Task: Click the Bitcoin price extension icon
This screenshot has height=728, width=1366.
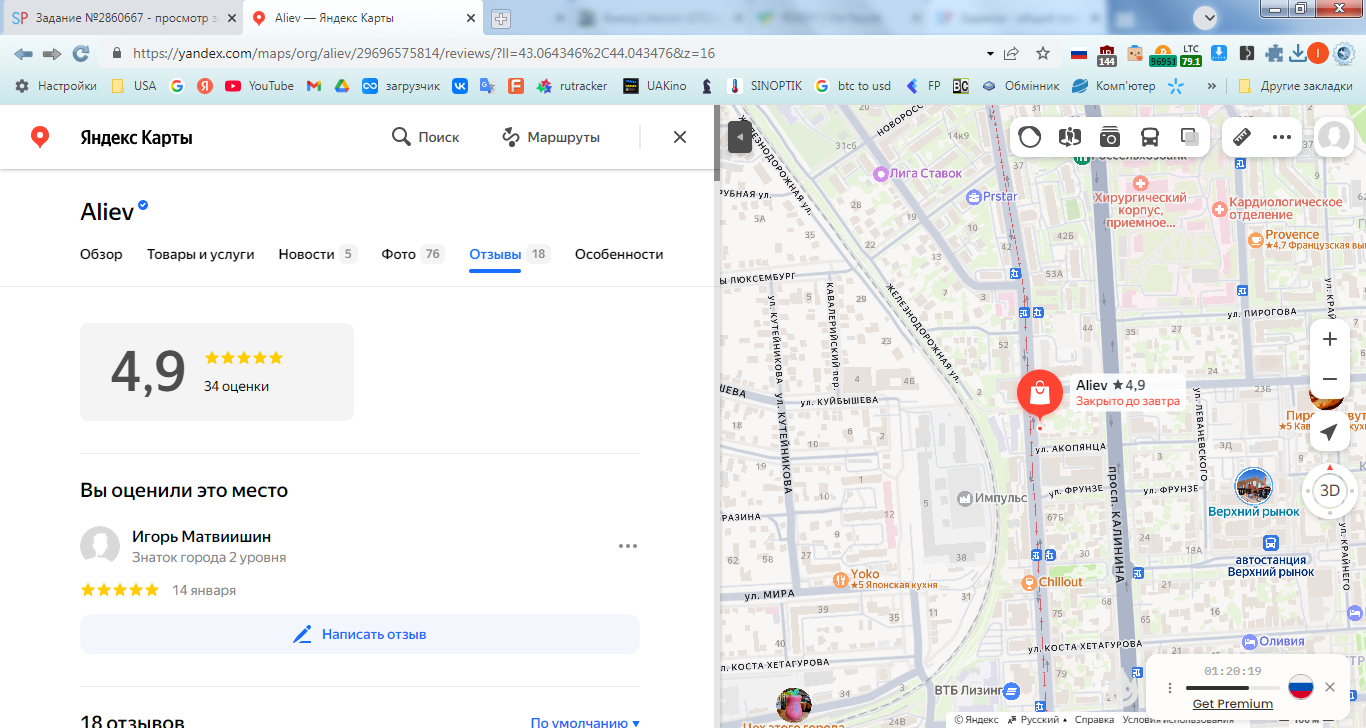Action: click(1163, 54)
